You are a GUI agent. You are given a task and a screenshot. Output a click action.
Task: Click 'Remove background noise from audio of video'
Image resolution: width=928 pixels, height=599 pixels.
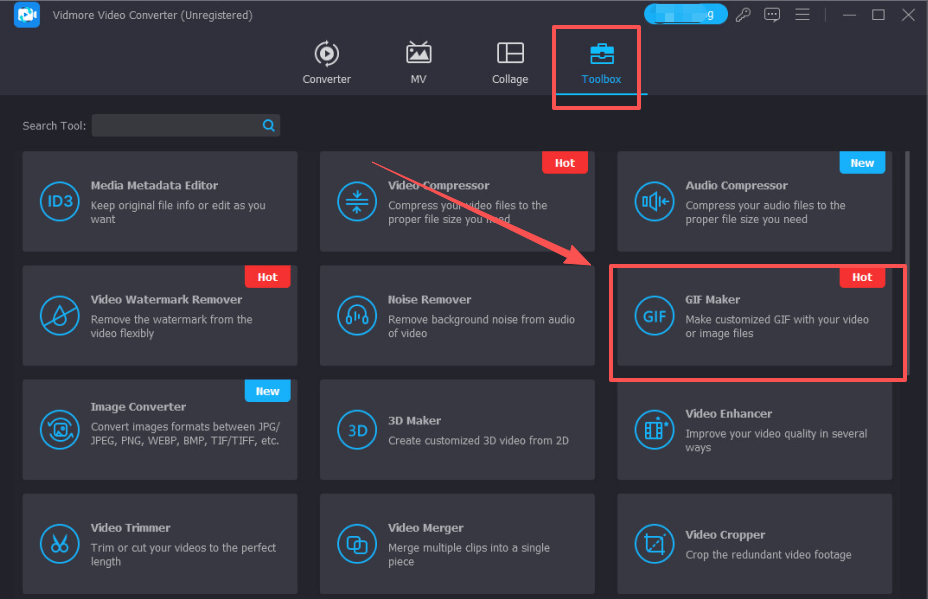pyautogui.click(x=481, y=326)
